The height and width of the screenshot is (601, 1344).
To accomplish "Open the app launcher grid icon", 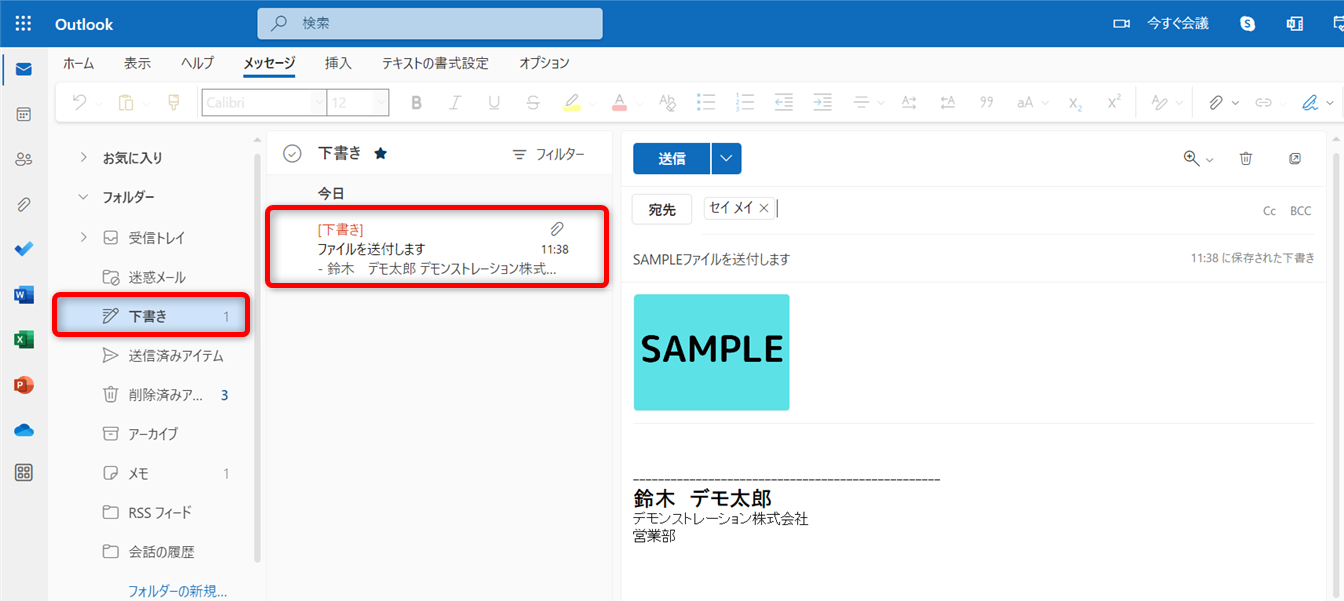I will (x=24, y=24).
